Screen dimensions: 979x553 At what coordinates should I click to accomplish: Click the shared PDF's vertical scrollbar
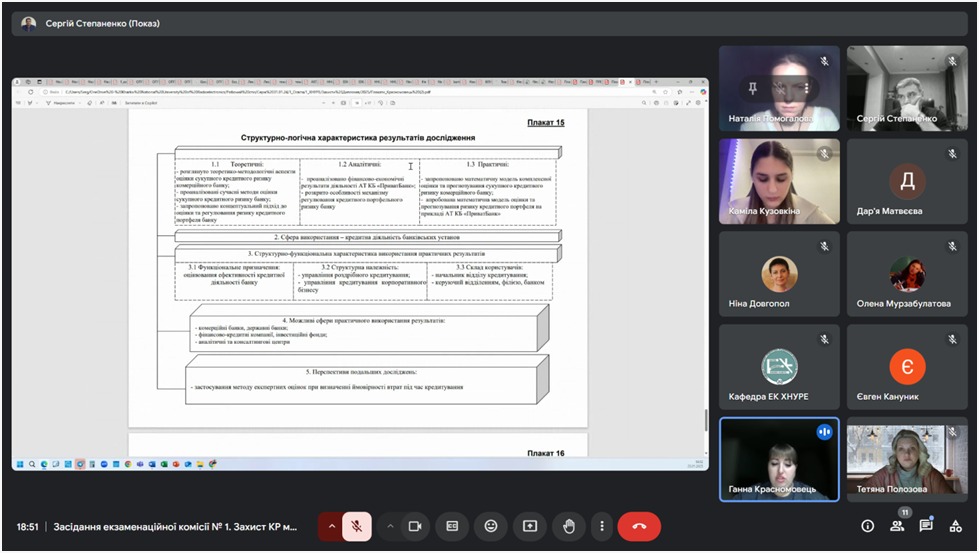pyautogui.click(x=706, y=419)
